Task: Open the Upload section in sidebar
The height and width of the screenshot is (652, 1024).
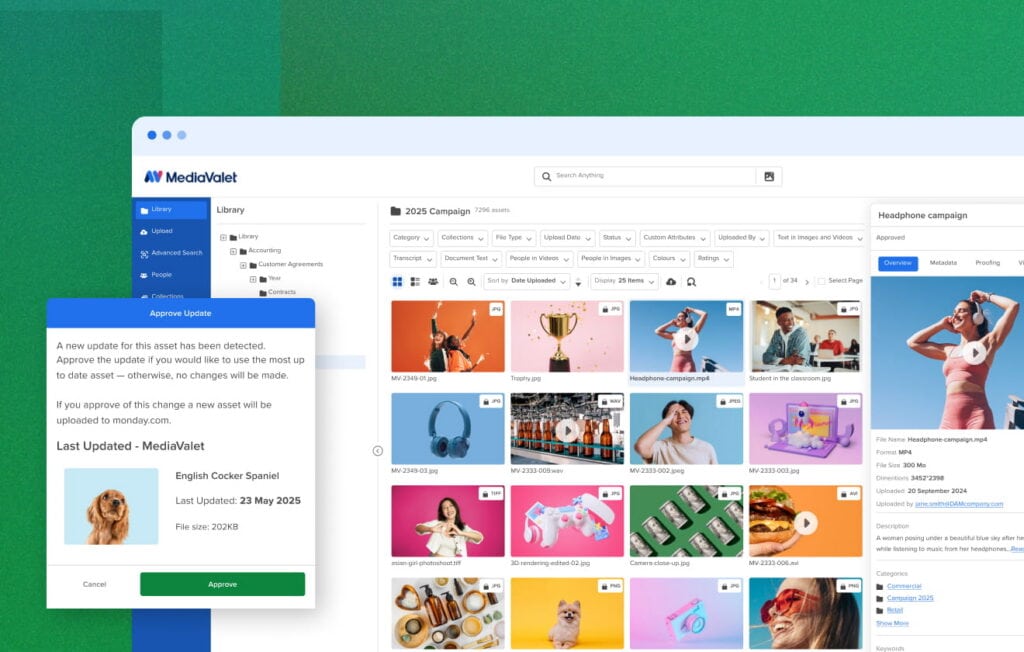Action: [x=157, y=231]
